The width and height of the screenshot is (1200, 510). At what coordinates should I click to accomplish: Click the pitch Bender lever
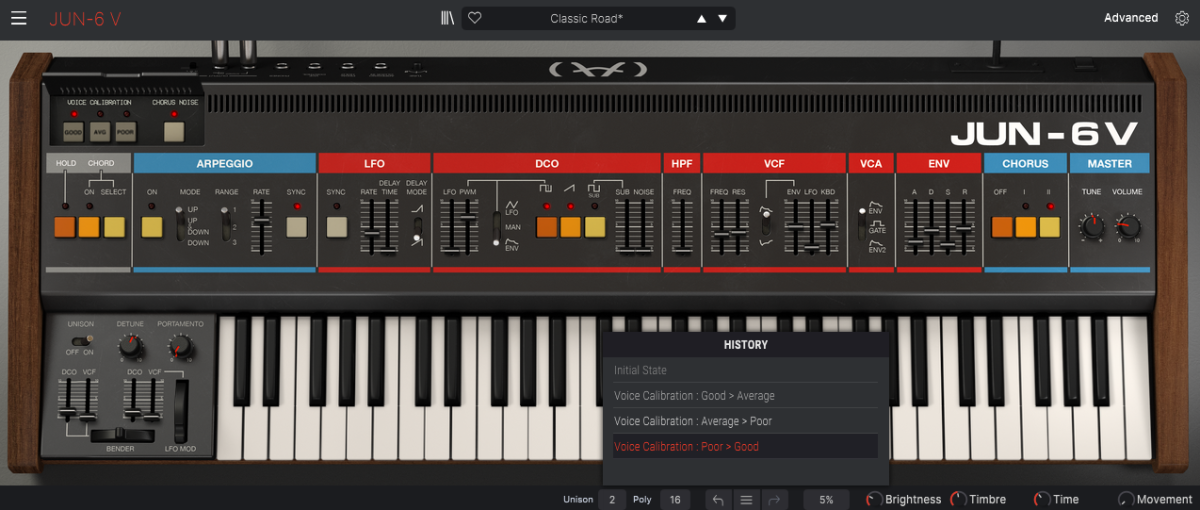coord(122,435)
